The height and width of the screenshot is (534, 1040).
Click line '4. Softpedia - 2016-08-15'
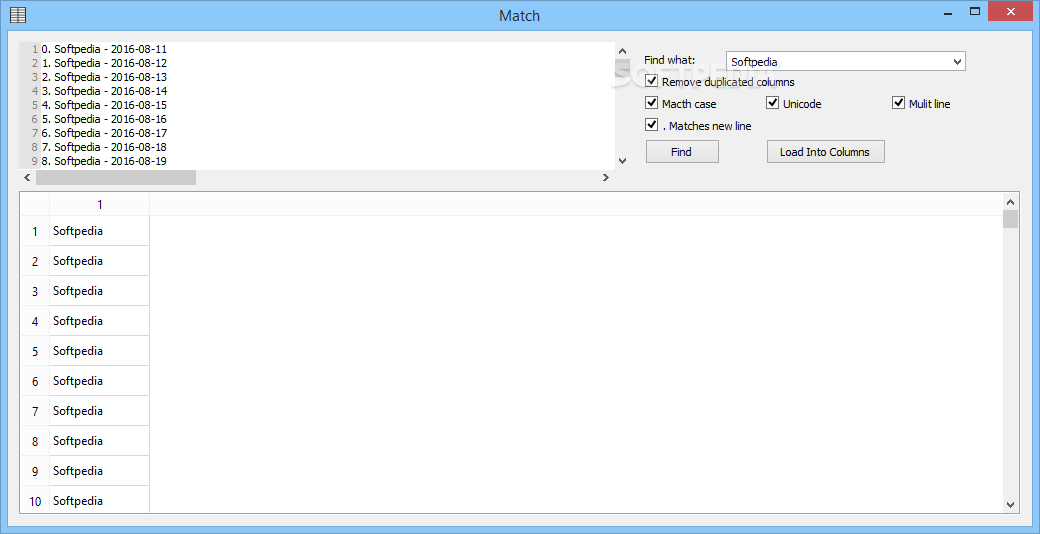(x=104, y=105)
